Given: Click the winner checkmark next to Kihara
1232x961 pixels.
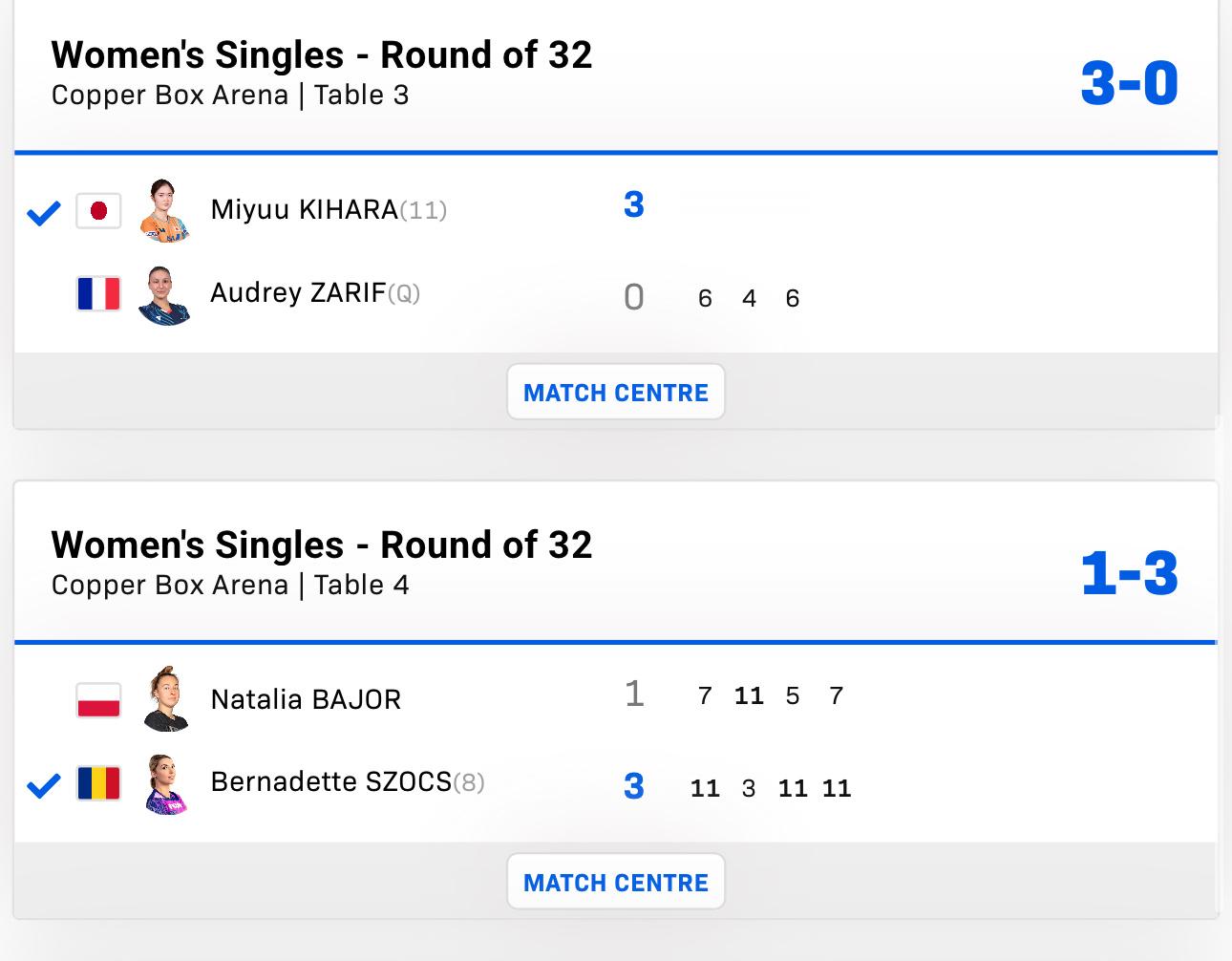Looking at the screenshot, I should [x=43, y=213].
